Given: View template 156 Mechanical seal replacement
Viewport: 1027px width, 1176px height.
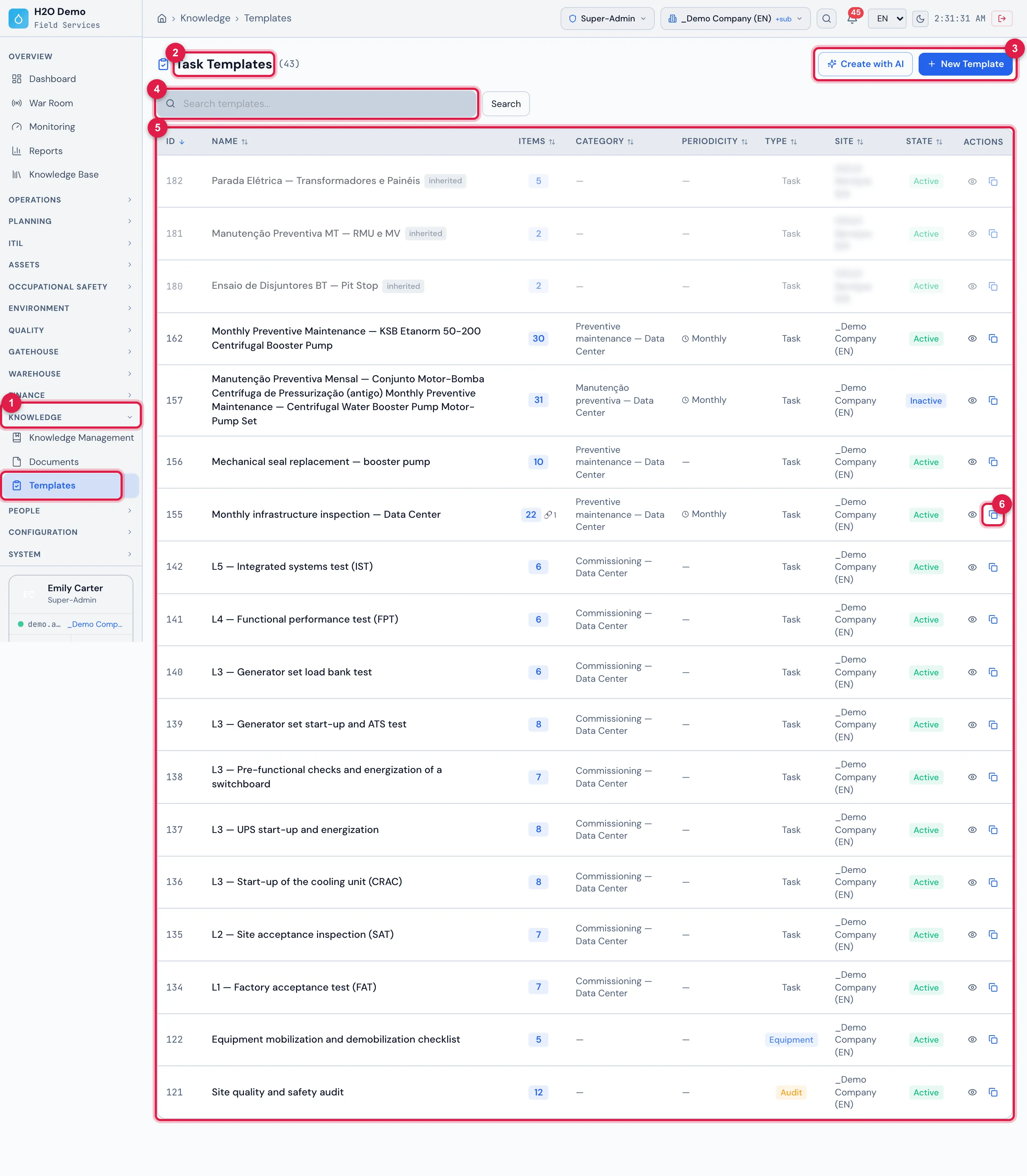Looking at the screenshot, I should (x=972, y=462).
